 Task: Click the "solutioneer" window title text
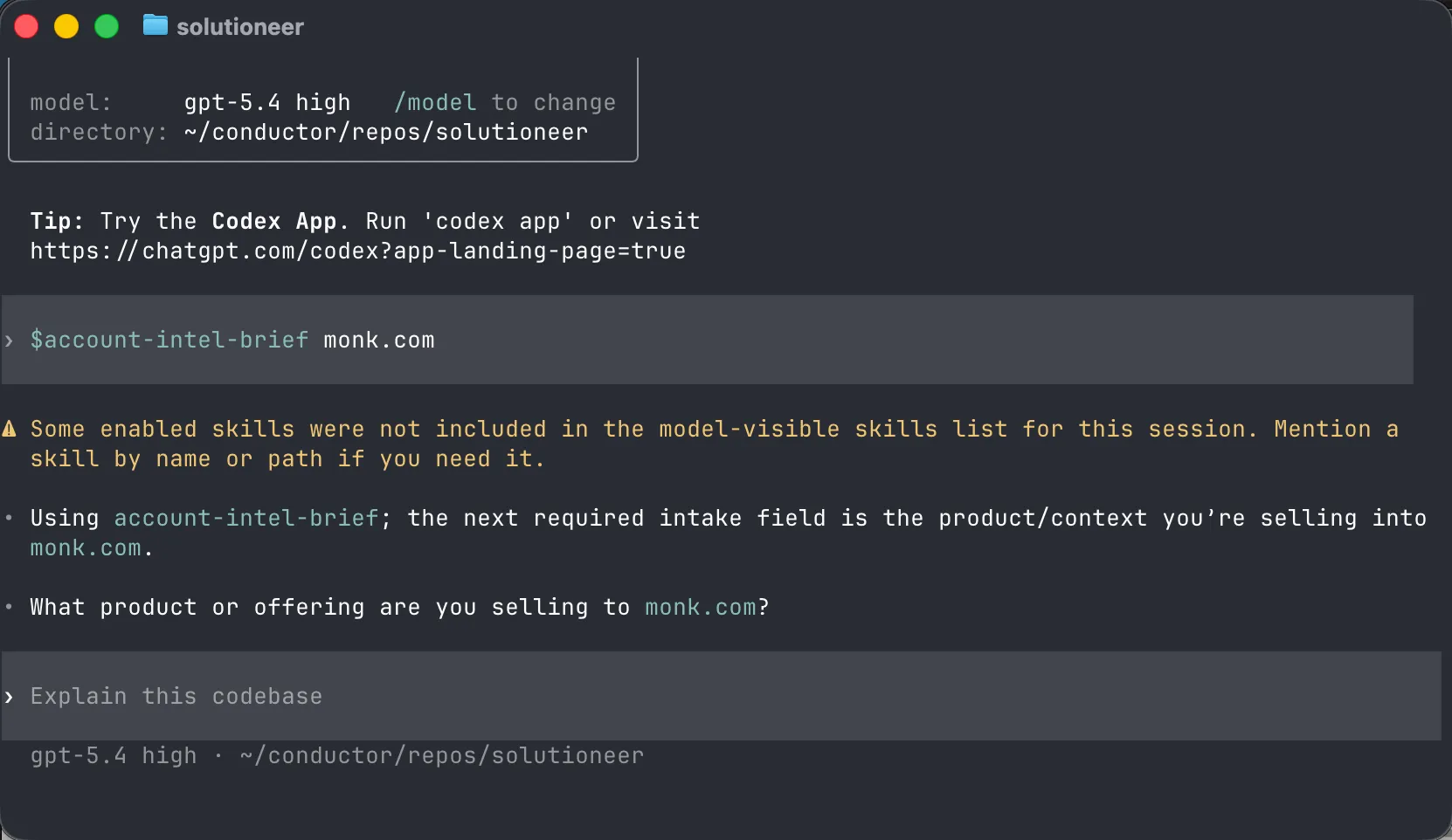tap(240, 27)
